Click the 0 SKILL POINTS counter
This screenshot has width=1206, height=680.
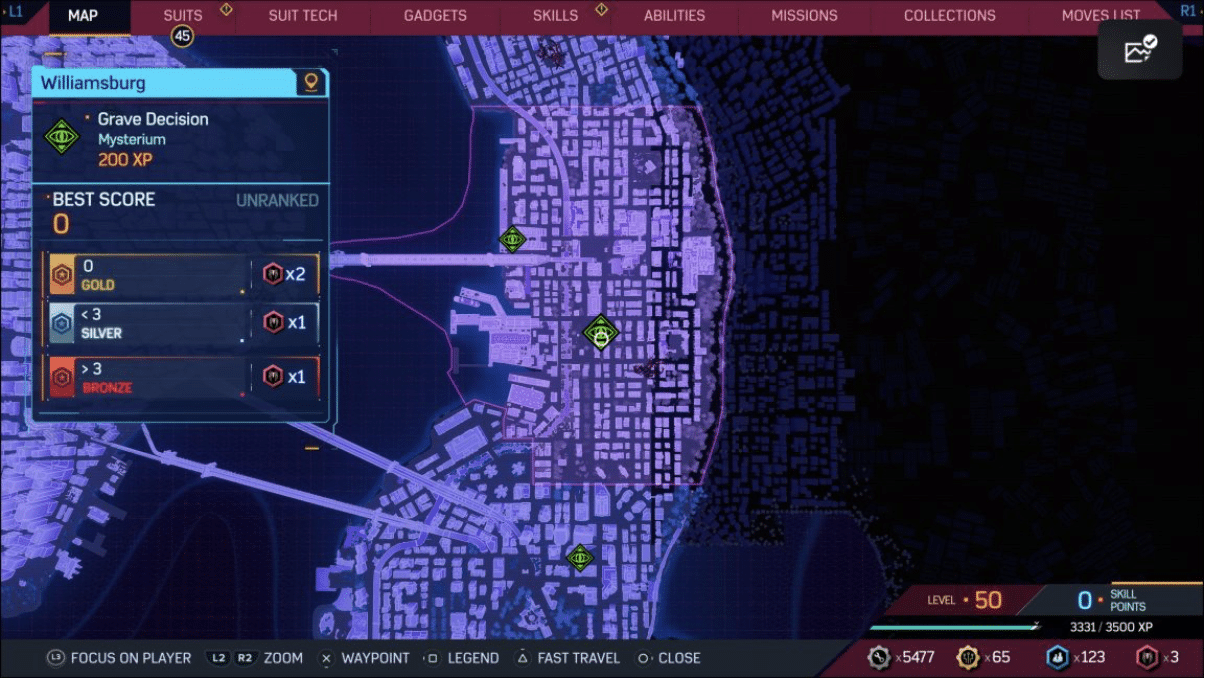[x=1111, y=600]
